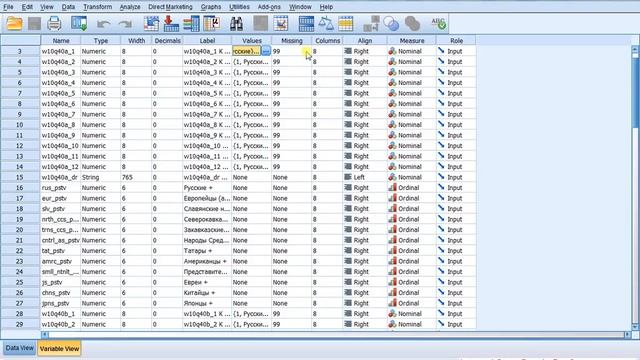The height and width of the screenshot is (360, 640).
Task: Click the Redo arrow icon
Action: pyautogui.click(x=125, y=24)
